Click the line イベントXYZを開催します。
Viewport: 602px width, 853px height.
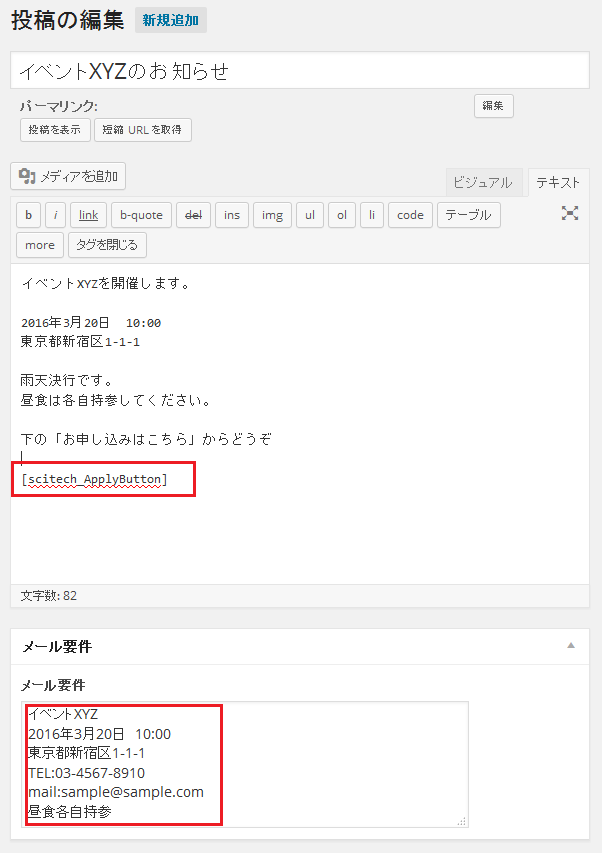(106, 283)
